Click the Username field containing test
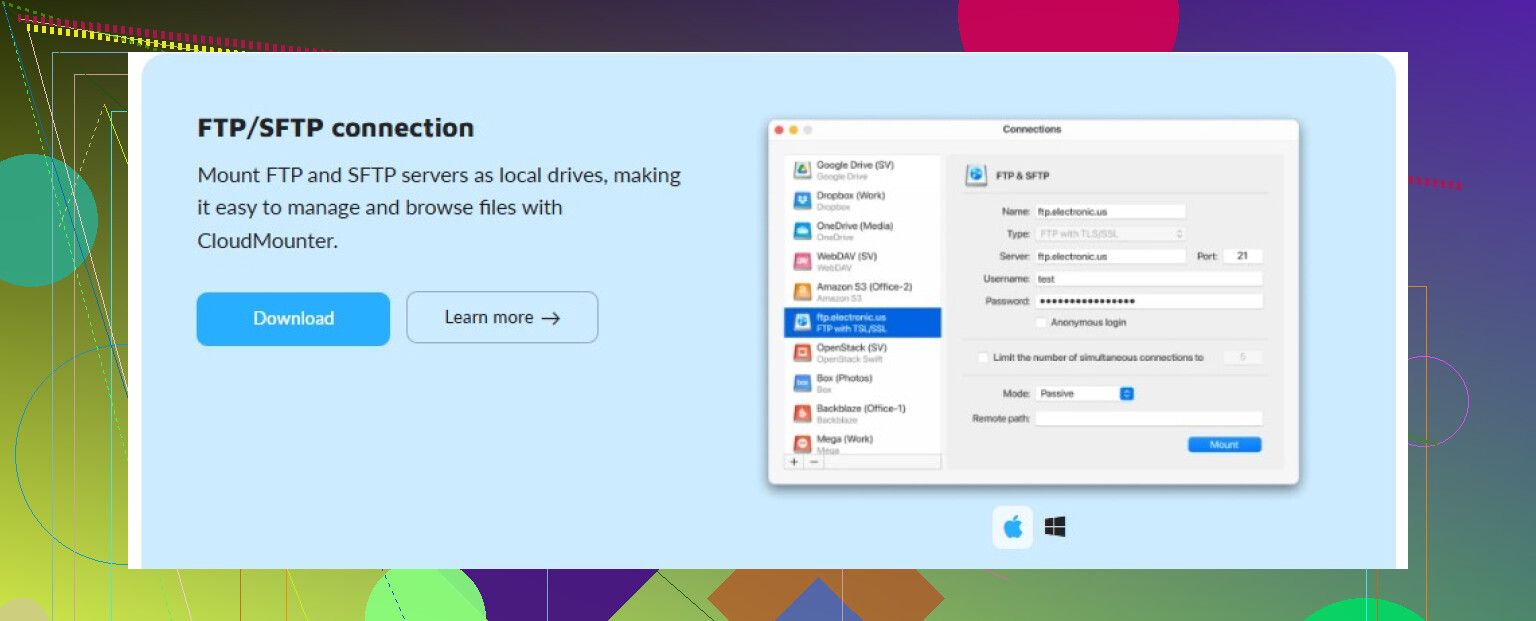1536x621 pixels. point(1149,279)
